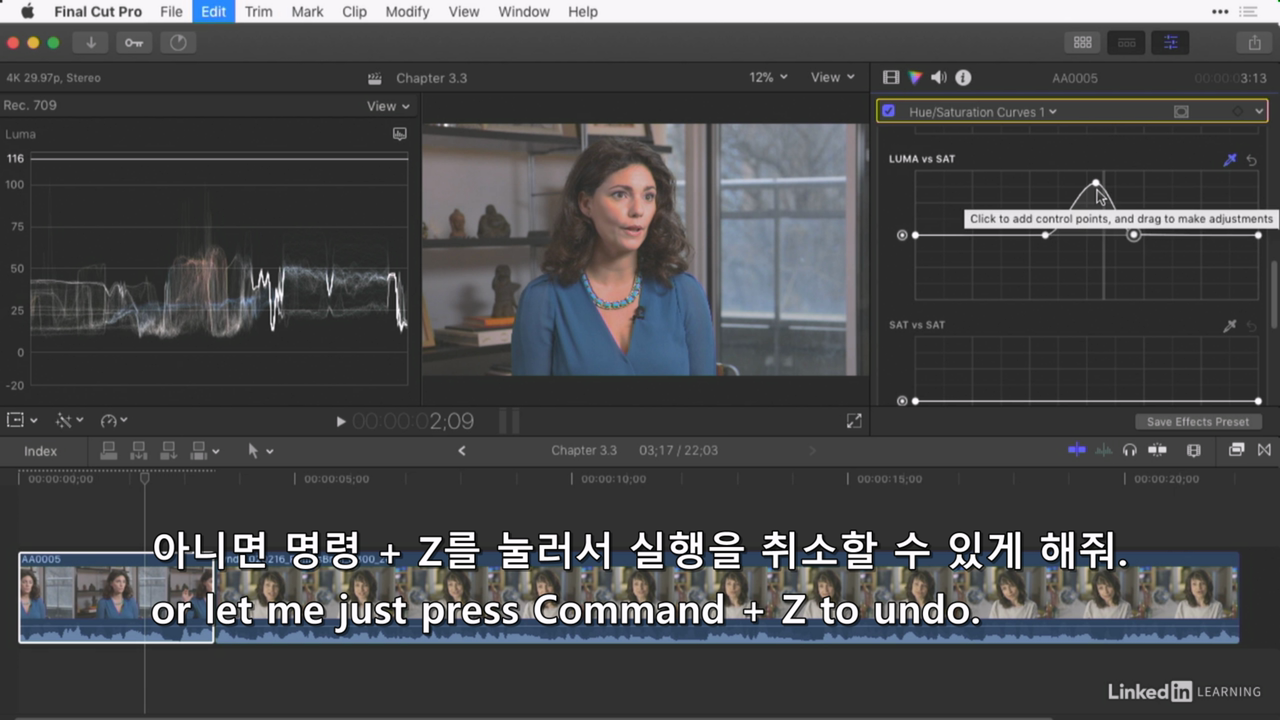Open the Apple menu
This screenshot has height=720, width=1280.
pyautogui.click(x=27, y=12)
